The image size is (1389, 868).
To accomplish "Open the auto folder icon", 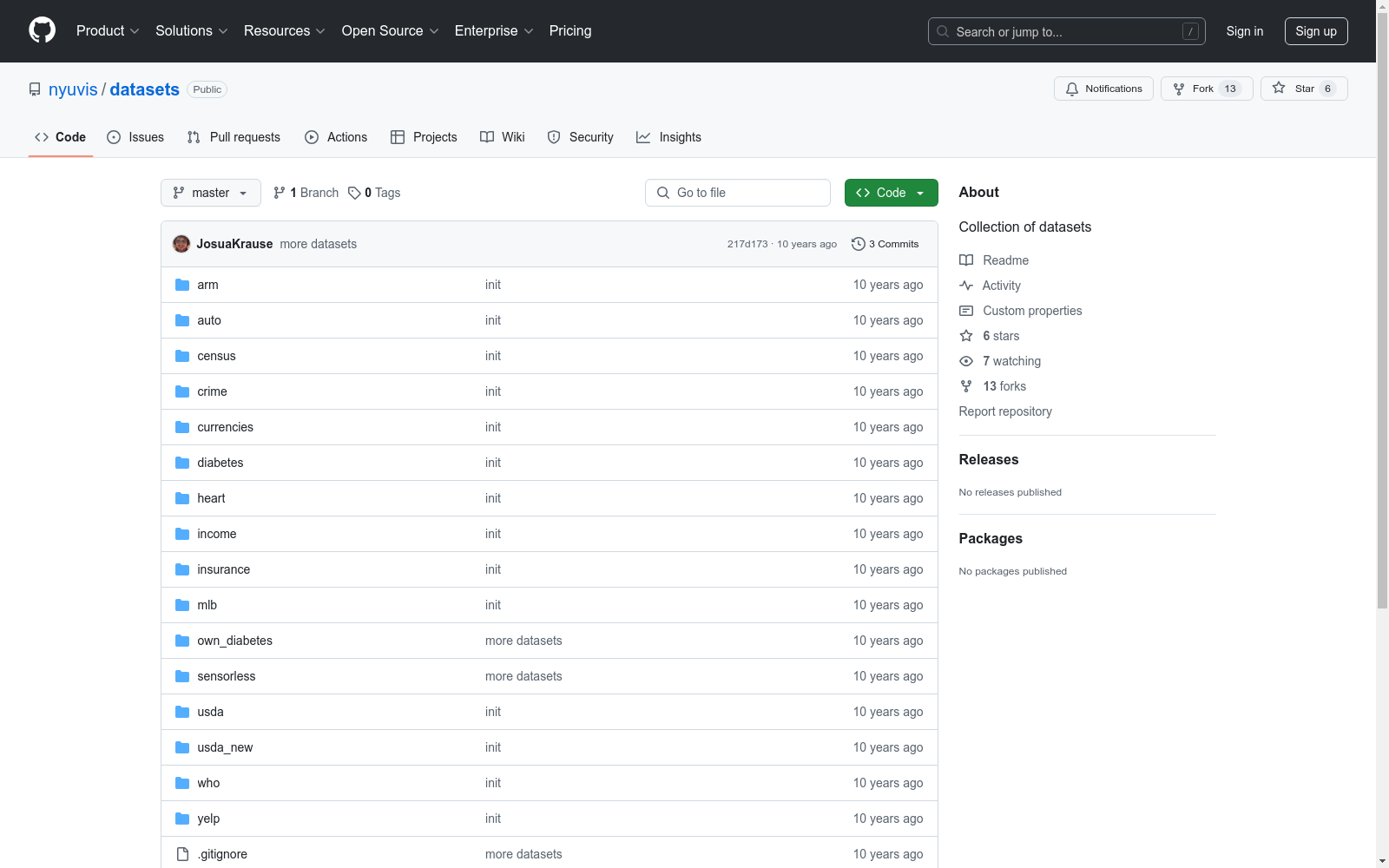I will pos(182,320).
